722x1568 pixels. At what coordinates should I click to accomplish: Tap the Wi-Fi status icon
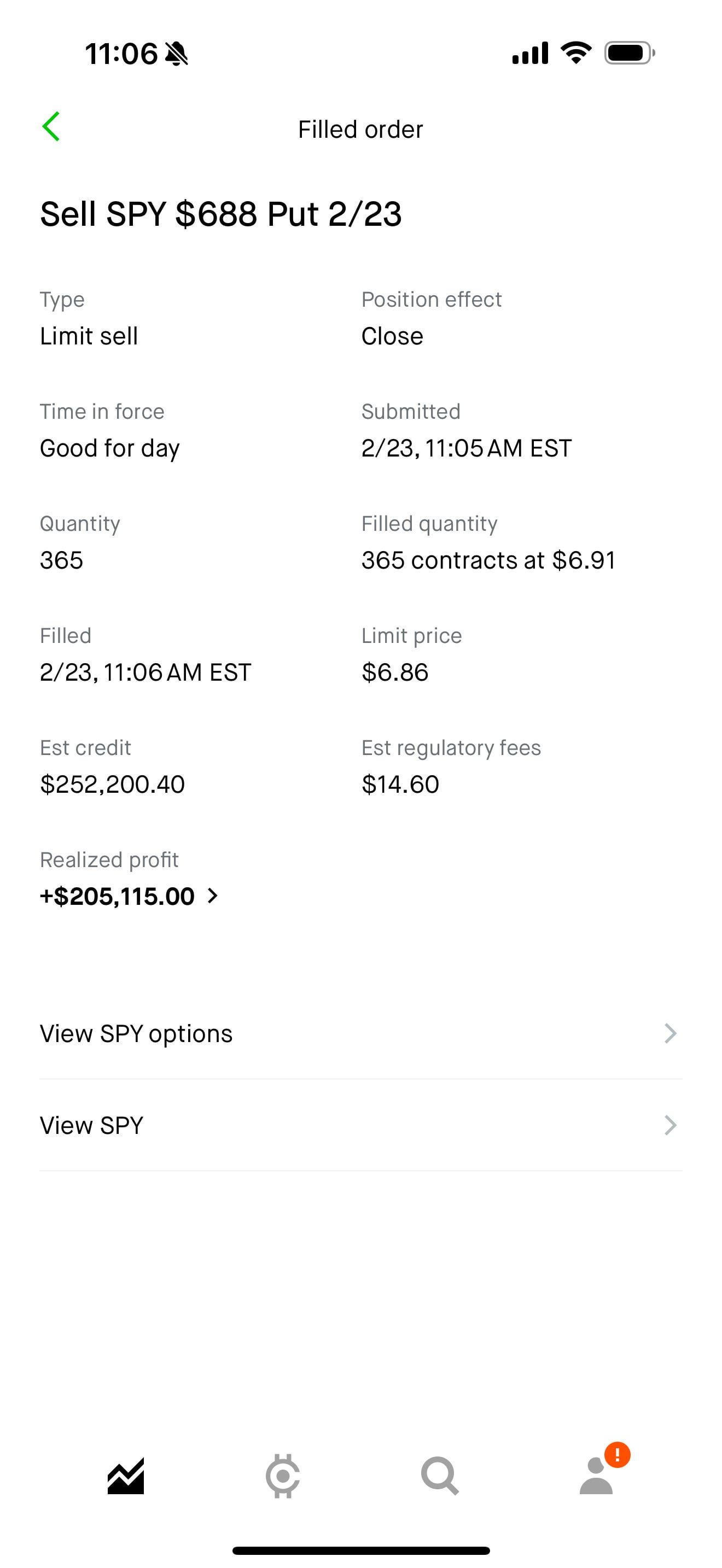point(576,53)
